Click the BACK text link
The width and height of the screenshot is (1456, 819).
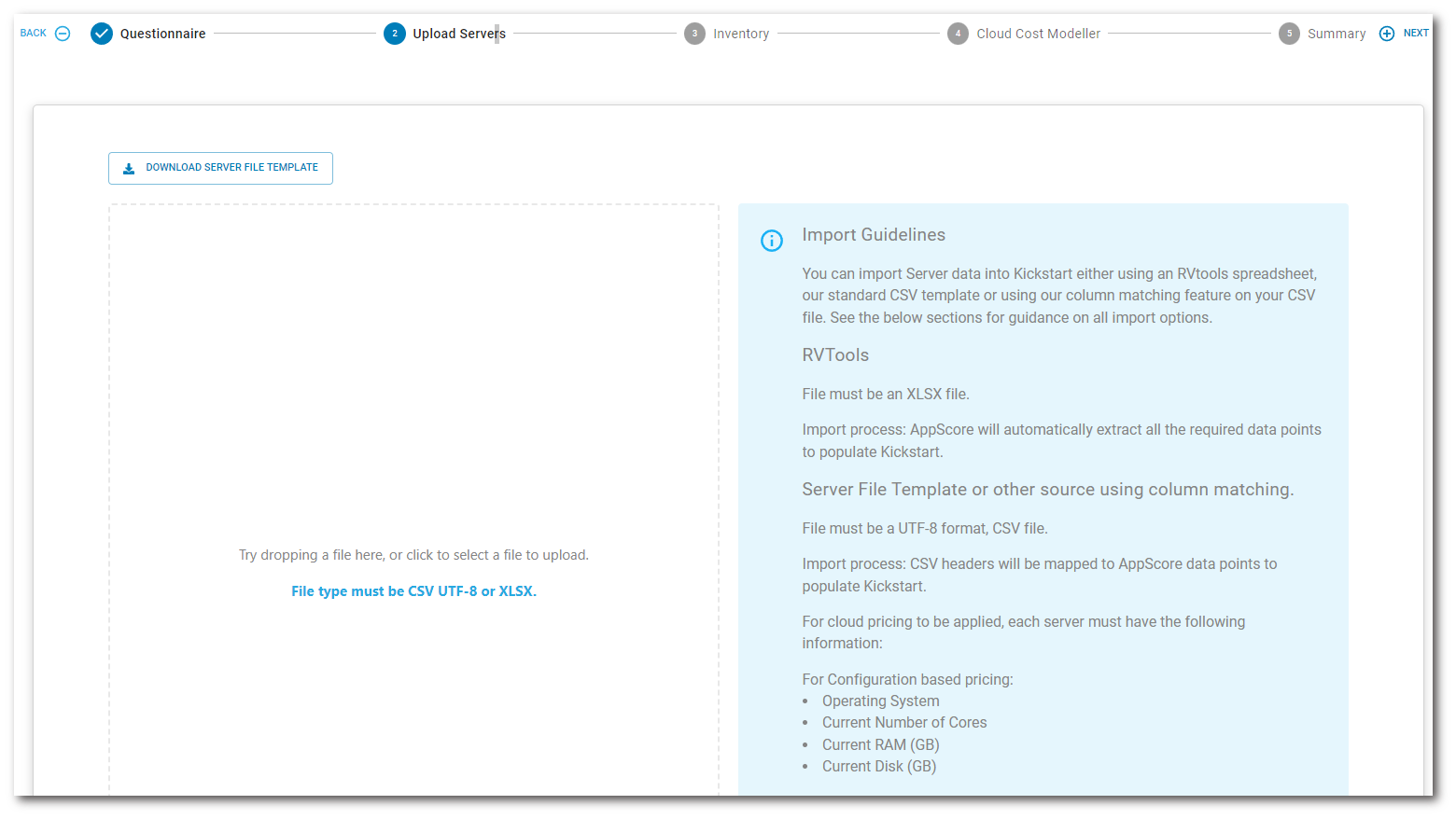(x=34, y=34)
